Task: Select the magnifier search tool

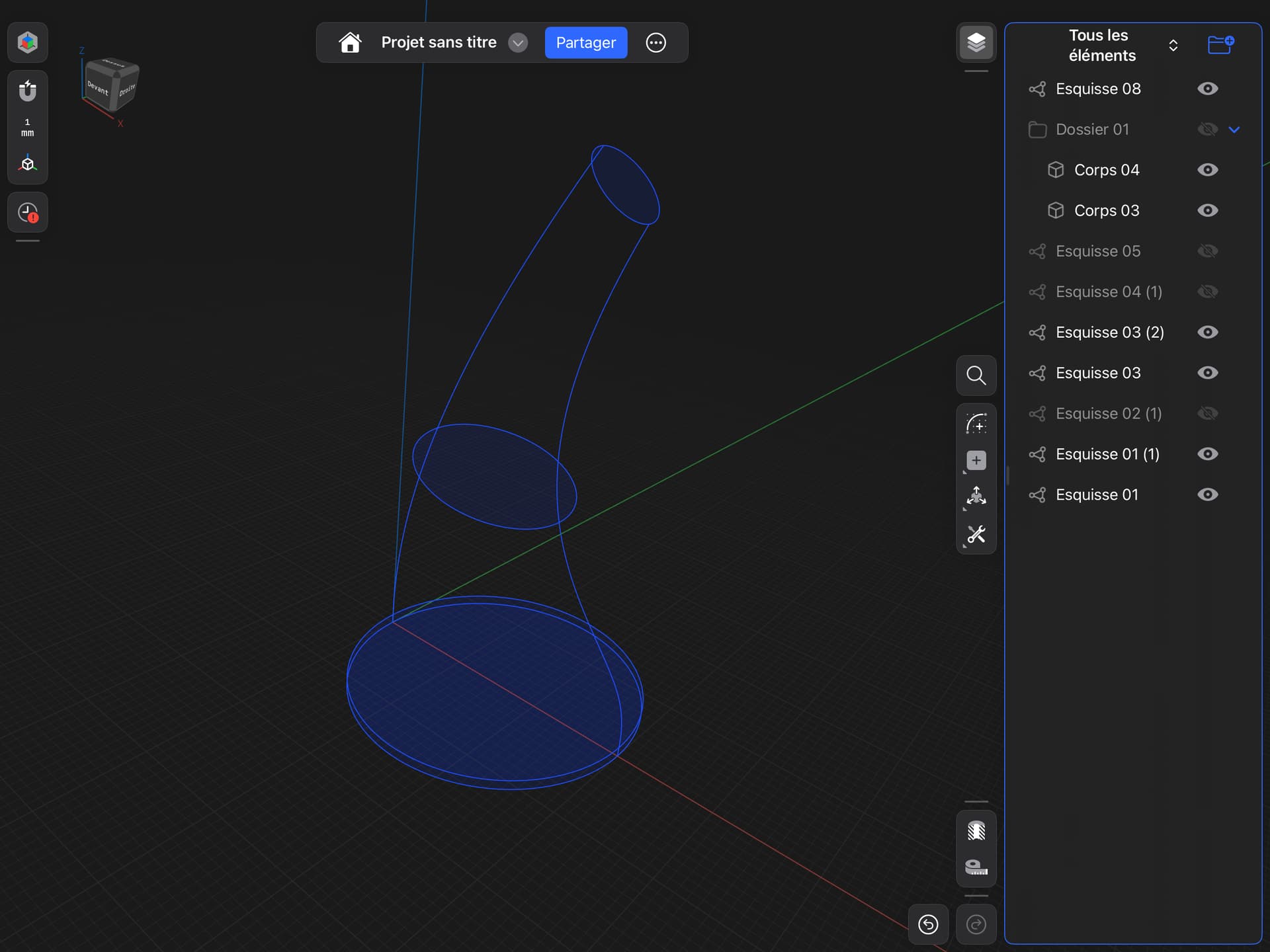Action: point(976,376)
